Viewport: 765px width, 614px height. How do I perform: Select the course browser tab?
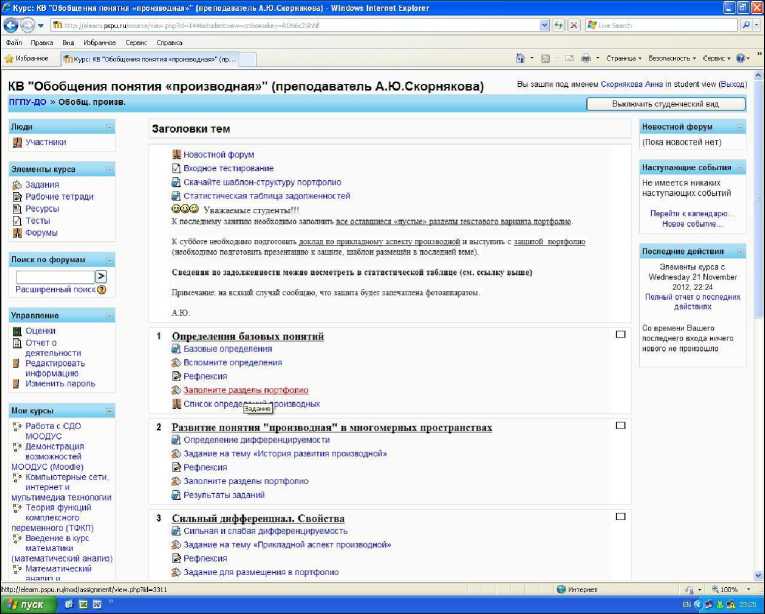click(x=150, y=59)
